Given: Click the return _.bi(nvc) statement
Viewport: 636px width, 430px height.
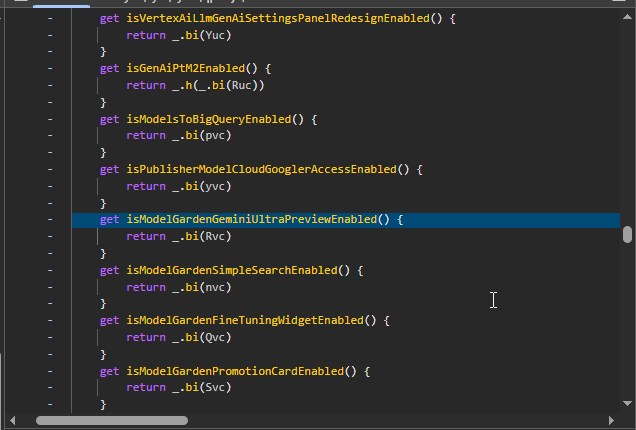Looking at the screenshot, I should 179,287.
